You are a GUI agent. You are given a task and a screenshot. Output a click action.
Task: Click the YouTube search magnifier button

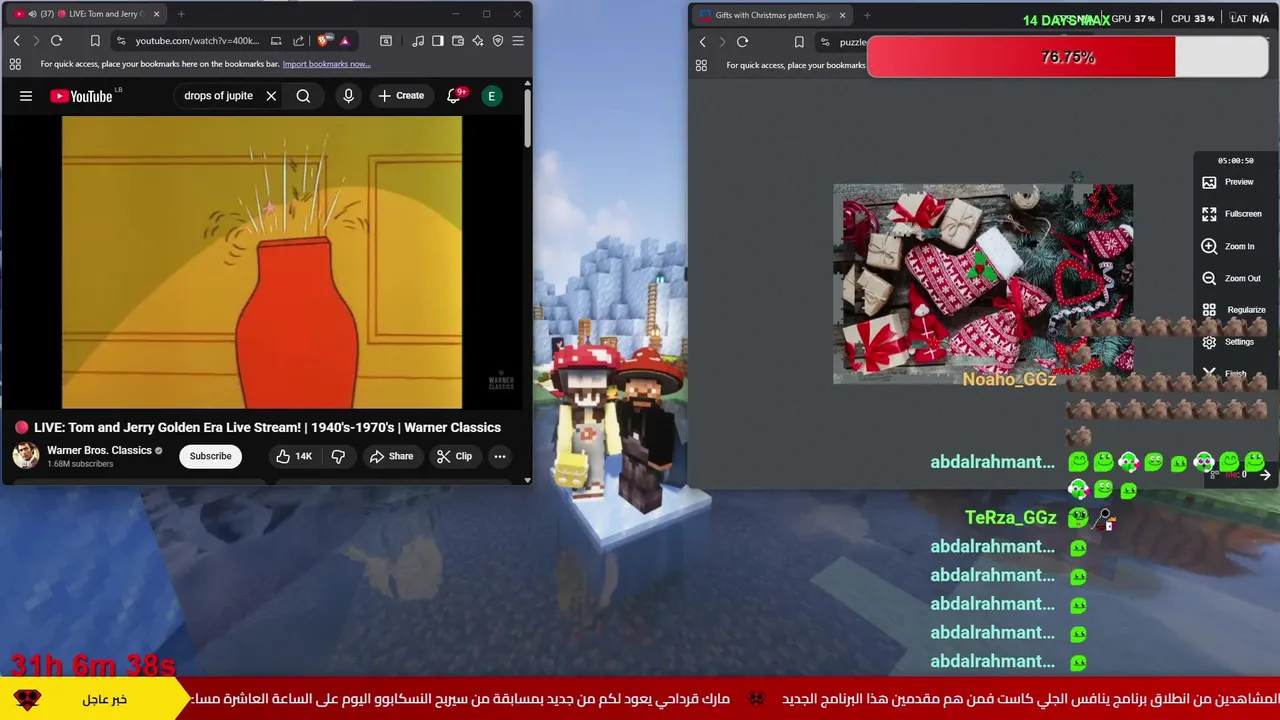[303, 96]
